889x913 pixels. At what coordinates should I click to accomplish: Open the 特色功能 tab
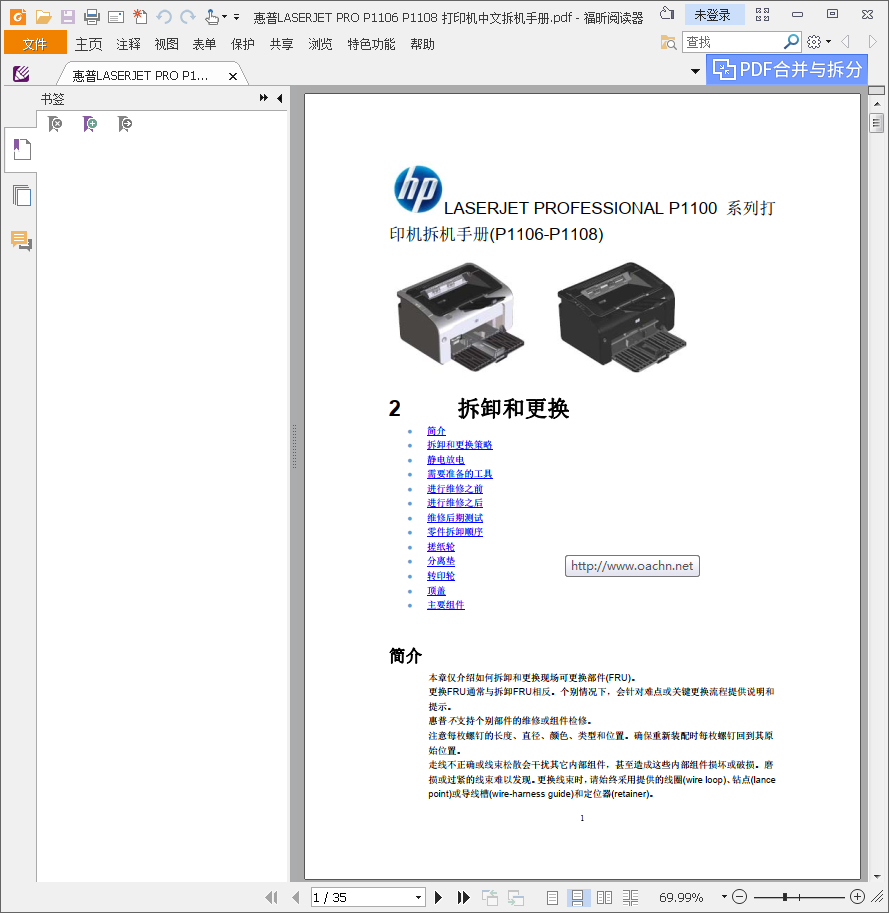371,44
